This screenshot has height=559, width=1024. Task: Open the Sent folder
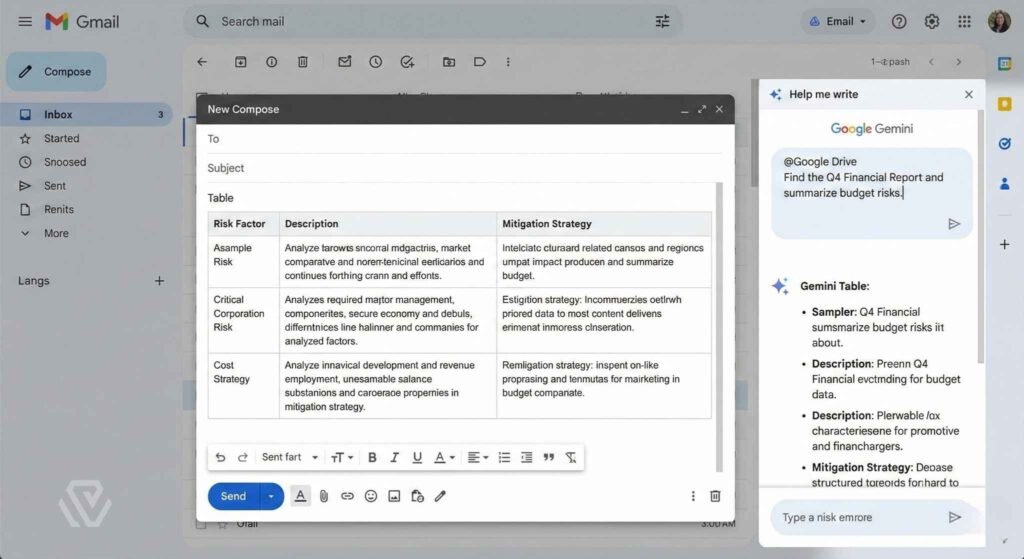(x=55, y=185)
